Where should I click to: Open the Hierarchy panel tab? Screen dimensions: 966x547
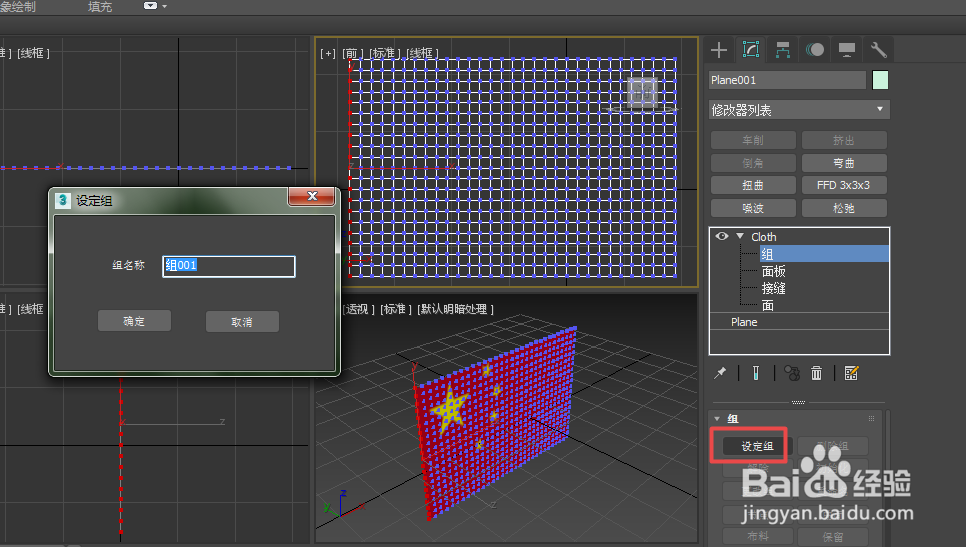782,50
